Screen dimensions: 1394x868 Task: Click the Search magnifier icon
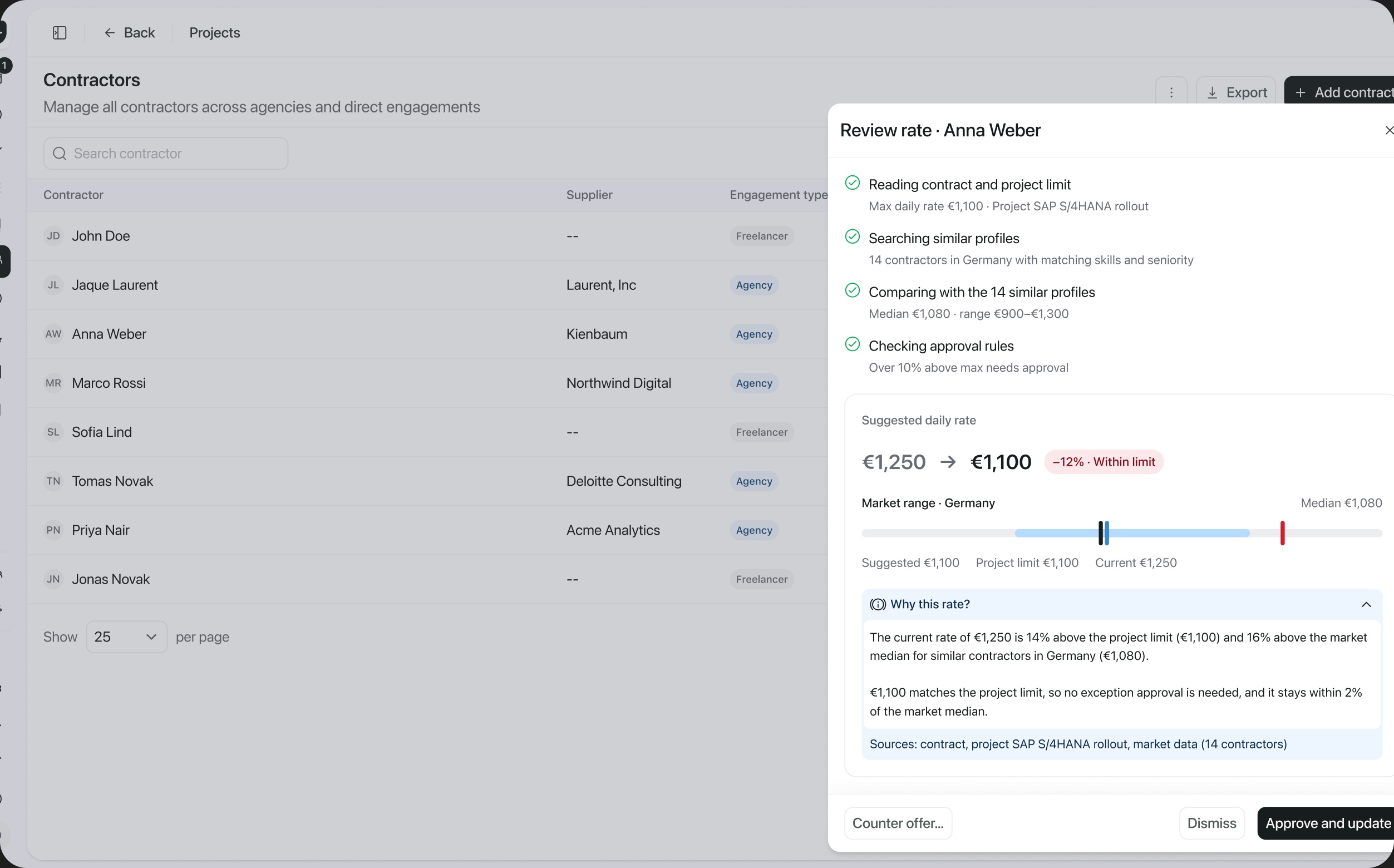[60, 154]
